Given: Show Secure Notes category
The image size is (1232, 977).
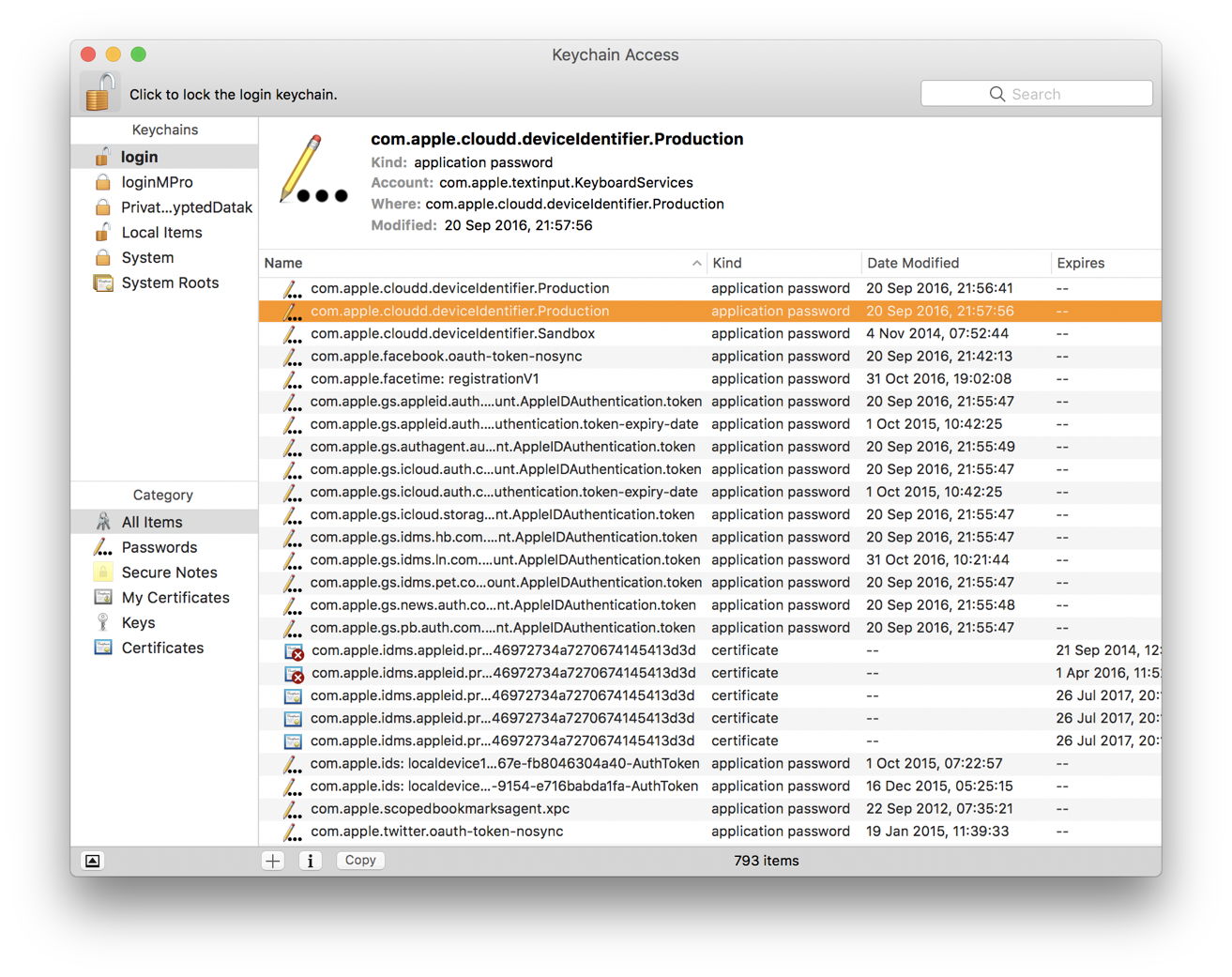Looking at the screenshot, I should click(x=169, y=572).
